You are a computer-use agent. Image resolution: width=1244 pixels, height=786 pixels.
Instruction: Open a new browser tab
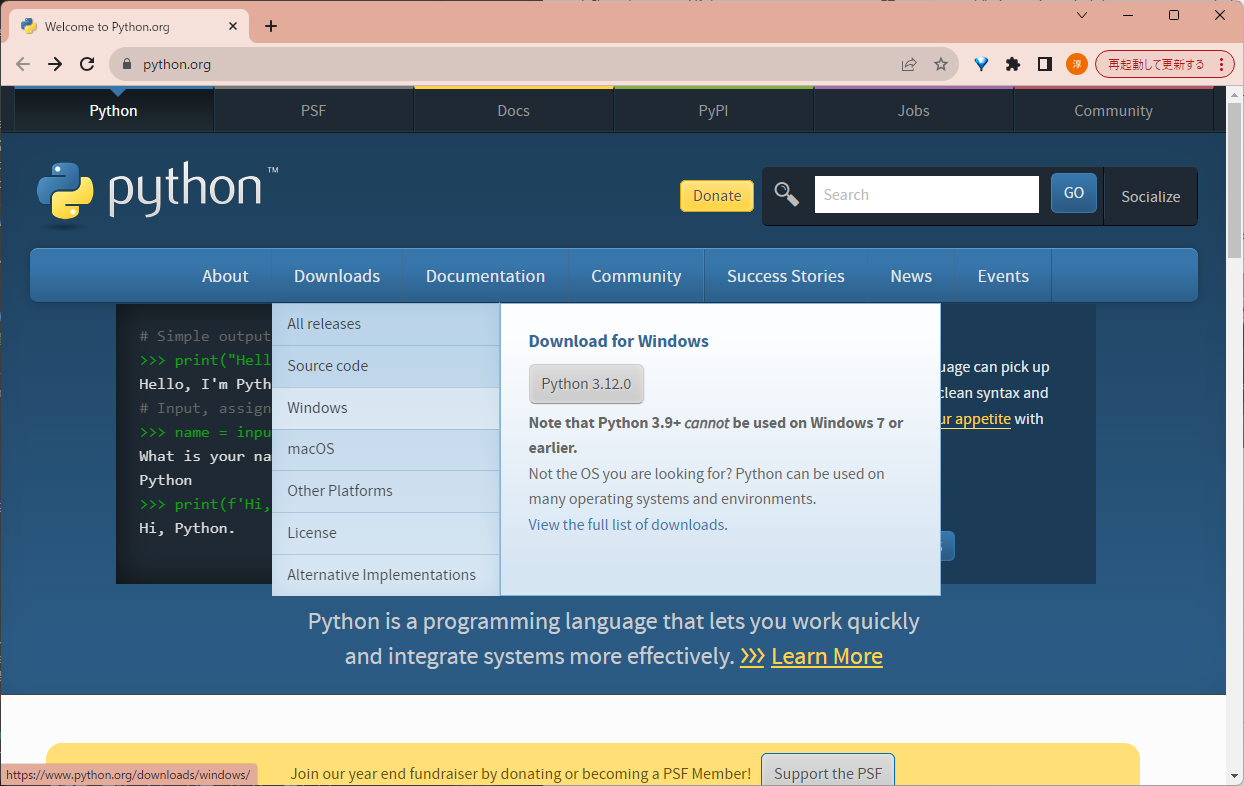(271, 26)
